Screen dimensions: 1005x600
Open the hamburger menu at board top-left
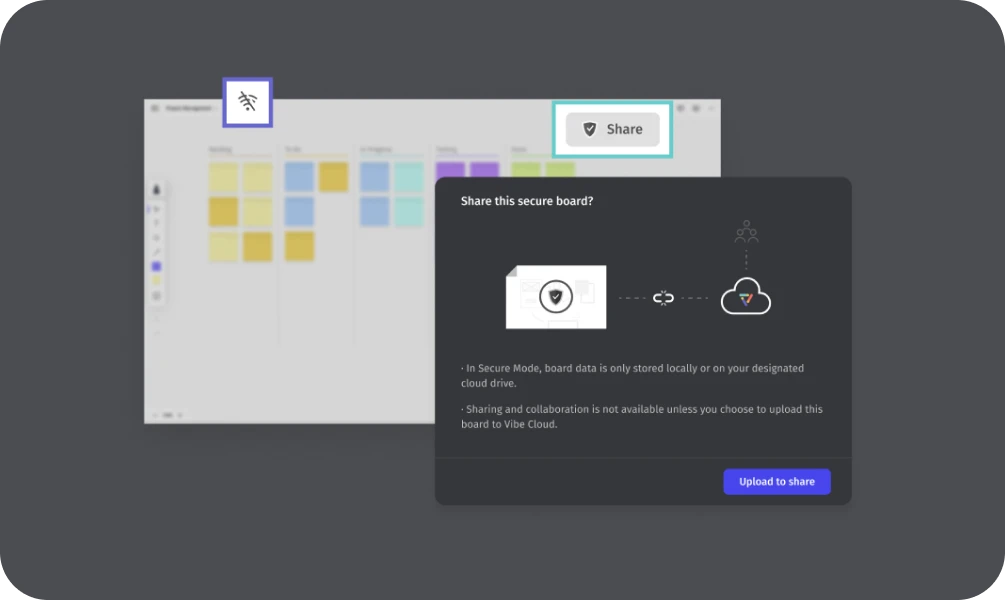pyautogui.click(x=154, y=108)
